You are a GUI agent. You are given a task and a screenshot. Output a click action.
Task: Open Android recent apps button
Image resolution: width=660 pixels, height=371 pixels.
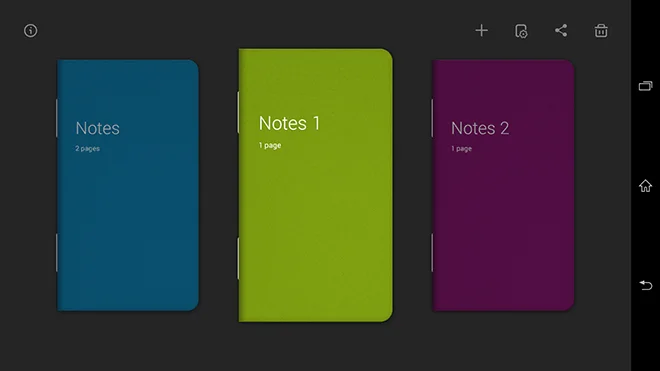pos(645,86)
